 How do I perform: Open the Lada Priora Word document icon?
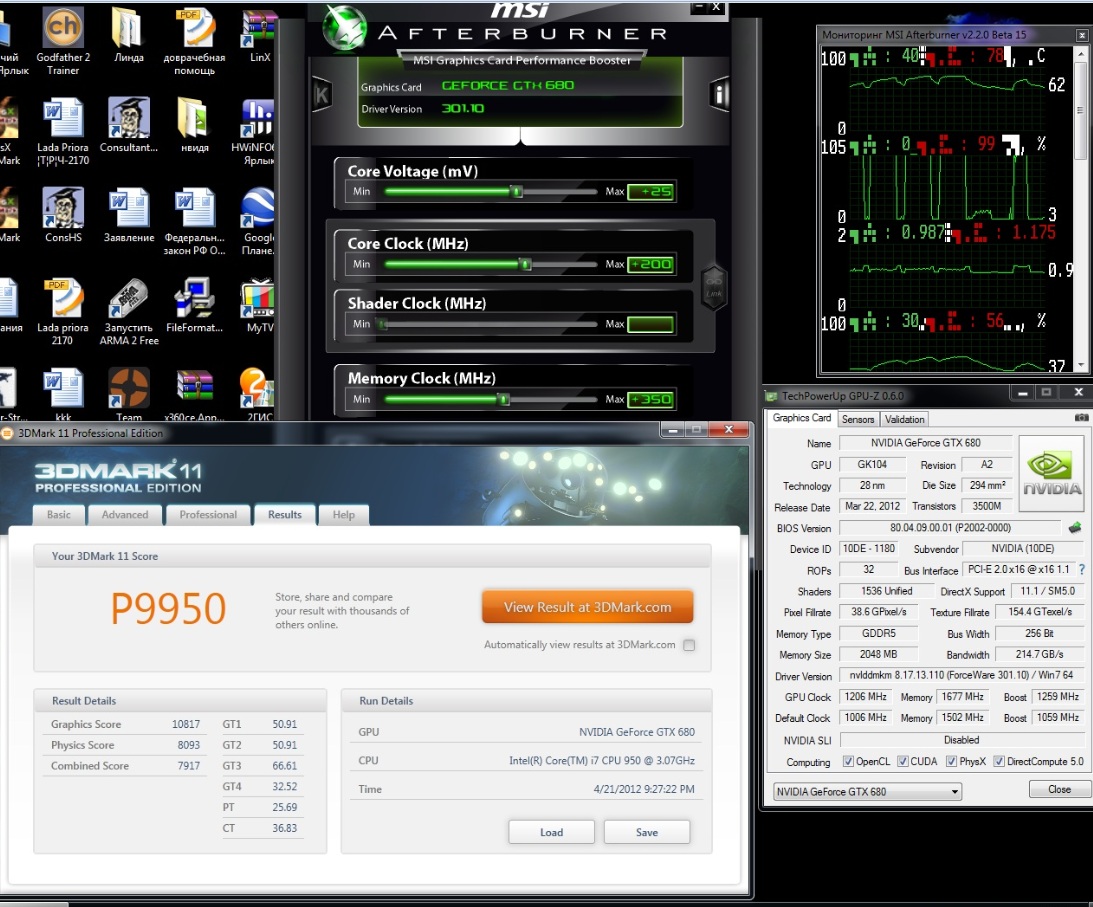click(x=63, y=131)
